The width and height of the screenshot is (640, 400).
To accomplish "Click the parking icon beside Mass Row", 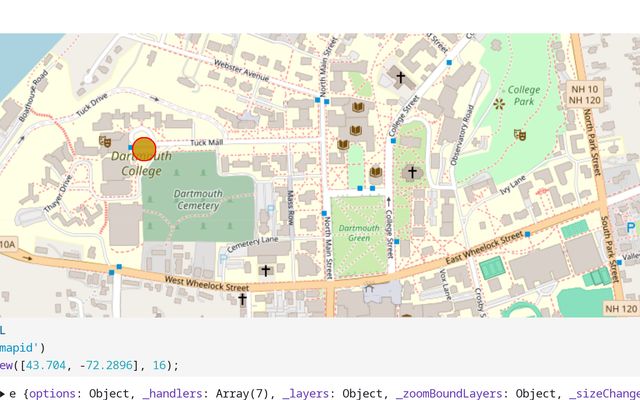I will click(271, 208).
